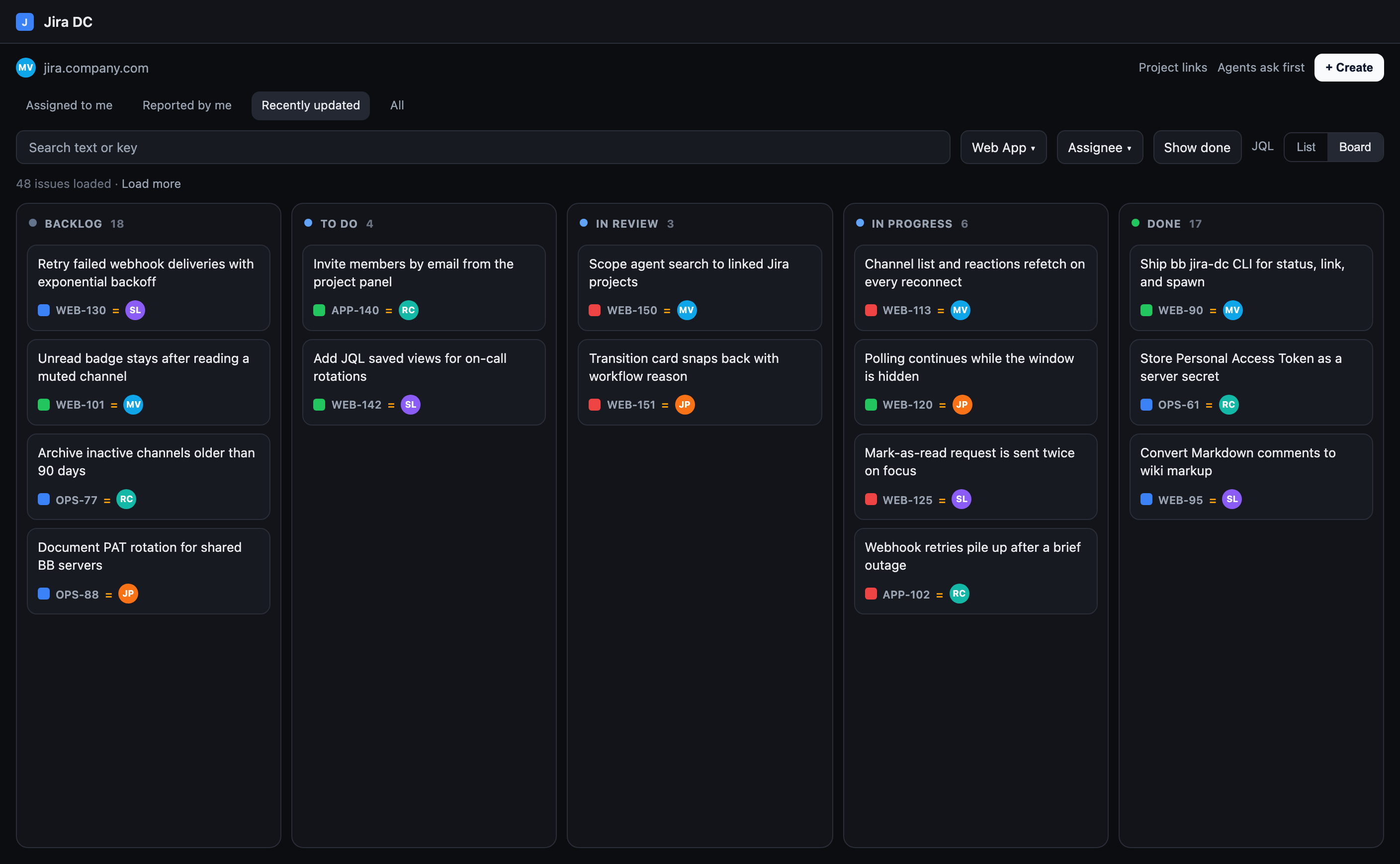Open the WEB-95 issue key
Viewport: 1400px width, 864px height.
click(1181, 500)
